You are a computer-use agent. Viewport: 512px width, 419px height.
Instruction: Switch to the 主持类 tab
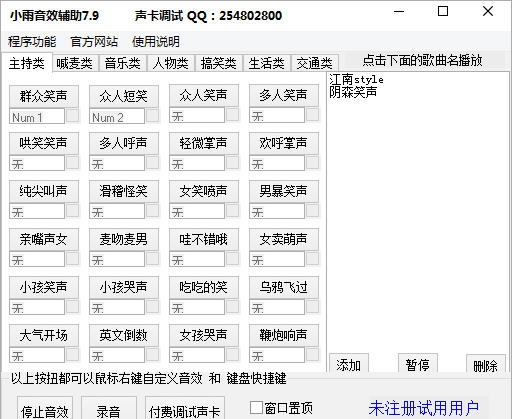[x=27, y=63]
